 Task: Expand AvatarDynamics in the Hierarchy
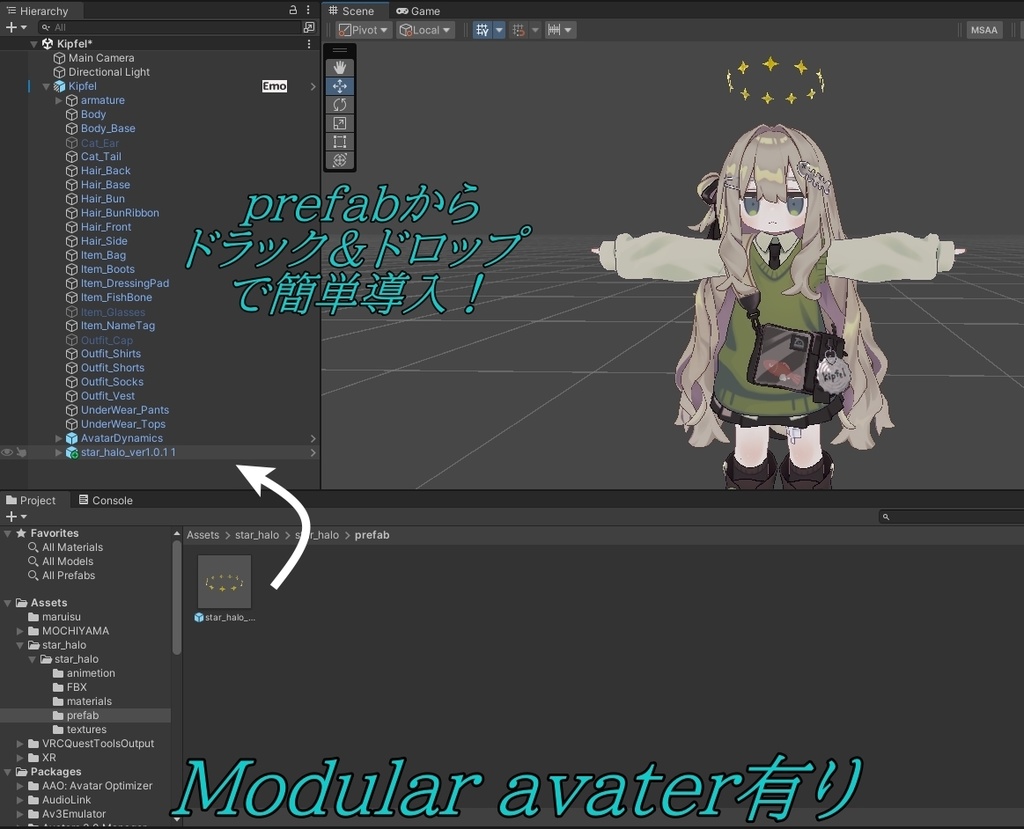click(x=58, y=438)
